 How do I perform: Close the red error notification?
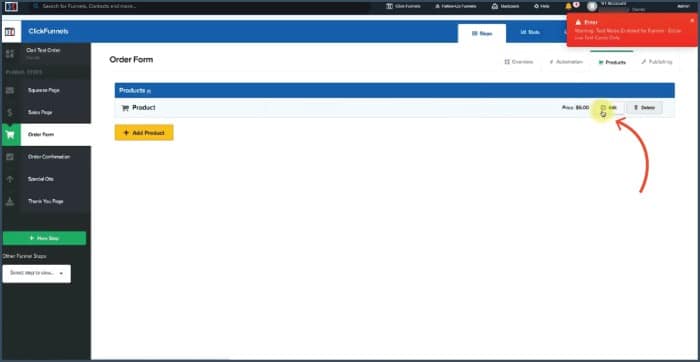click(692, 20)
